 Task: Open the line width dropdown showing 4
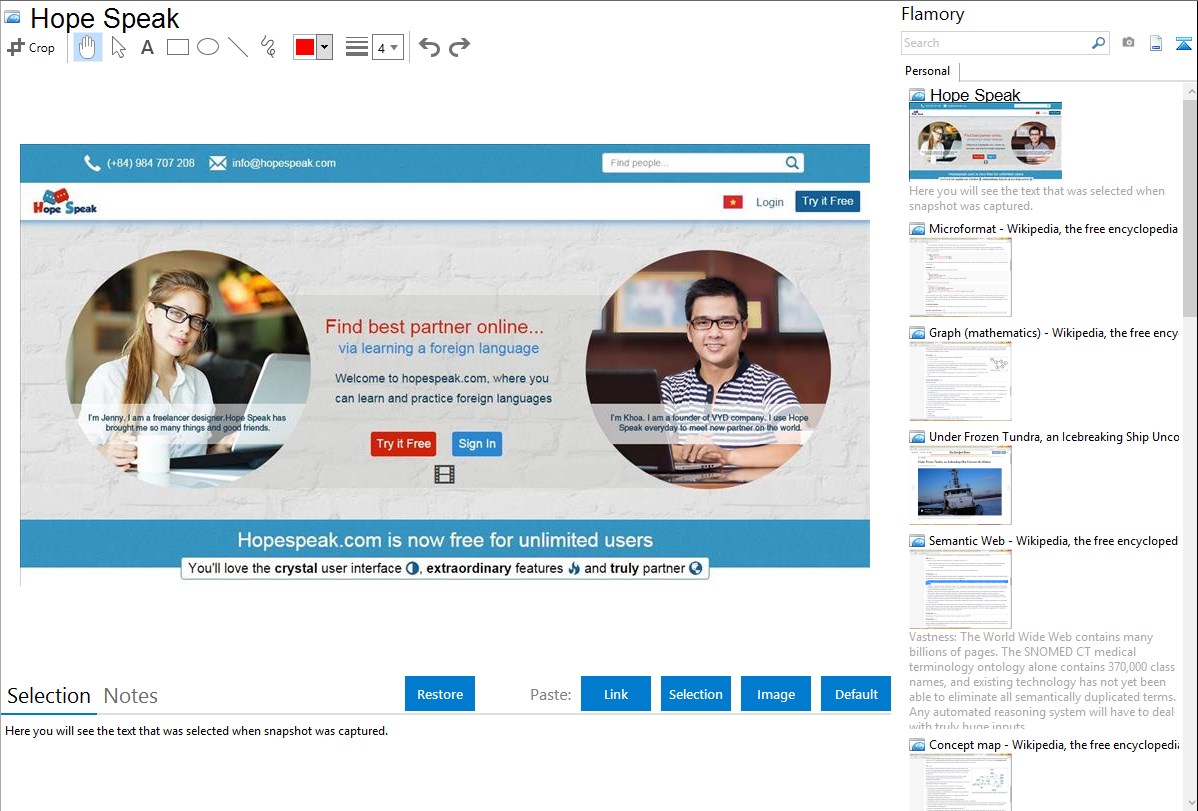[387, 47]
